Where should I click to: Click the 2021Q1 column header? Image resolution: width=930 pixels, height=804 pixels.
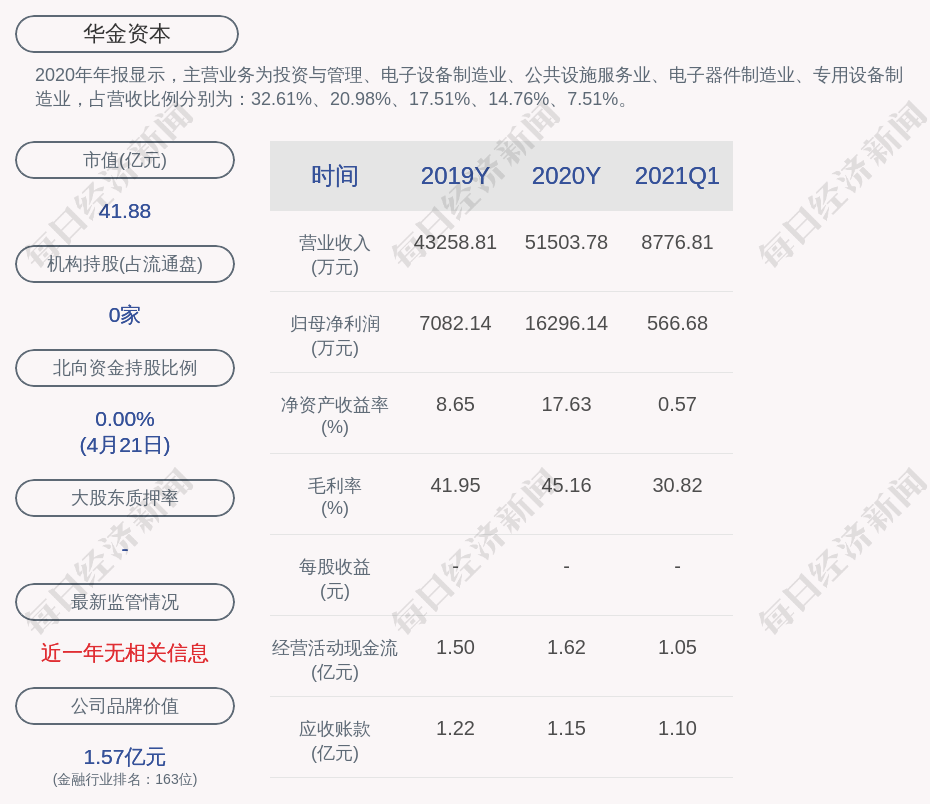click(x=677, y=176)
